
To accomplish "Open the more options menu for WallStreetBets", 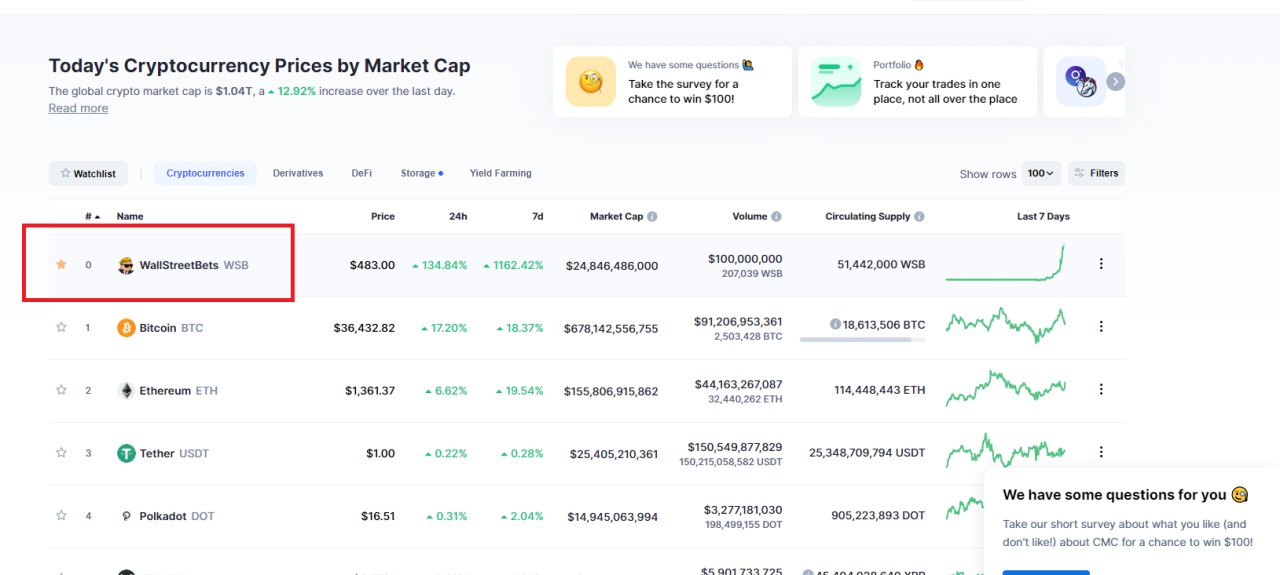I will point(1101,264).
